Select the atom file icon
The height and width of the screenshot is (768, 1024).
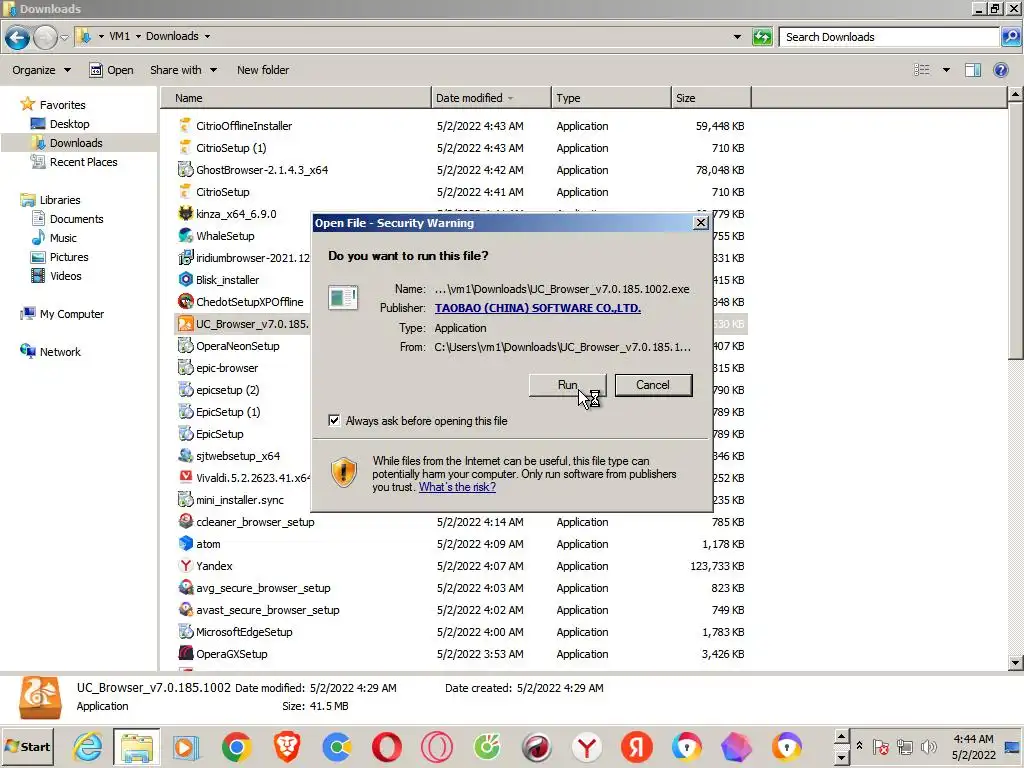(x=185, y=543)
